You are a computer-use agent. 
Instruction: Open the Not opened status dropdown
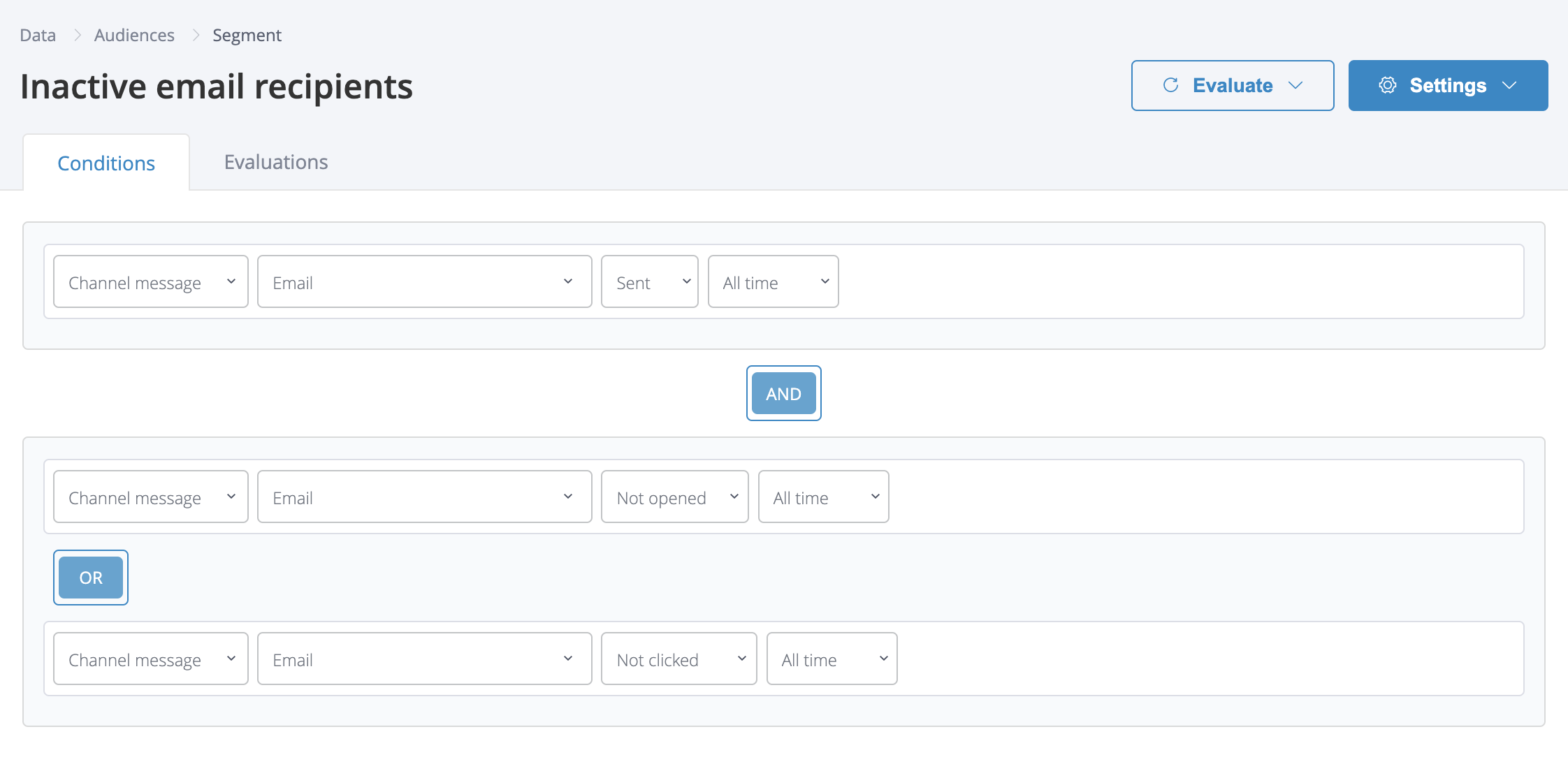coord(674,497)
